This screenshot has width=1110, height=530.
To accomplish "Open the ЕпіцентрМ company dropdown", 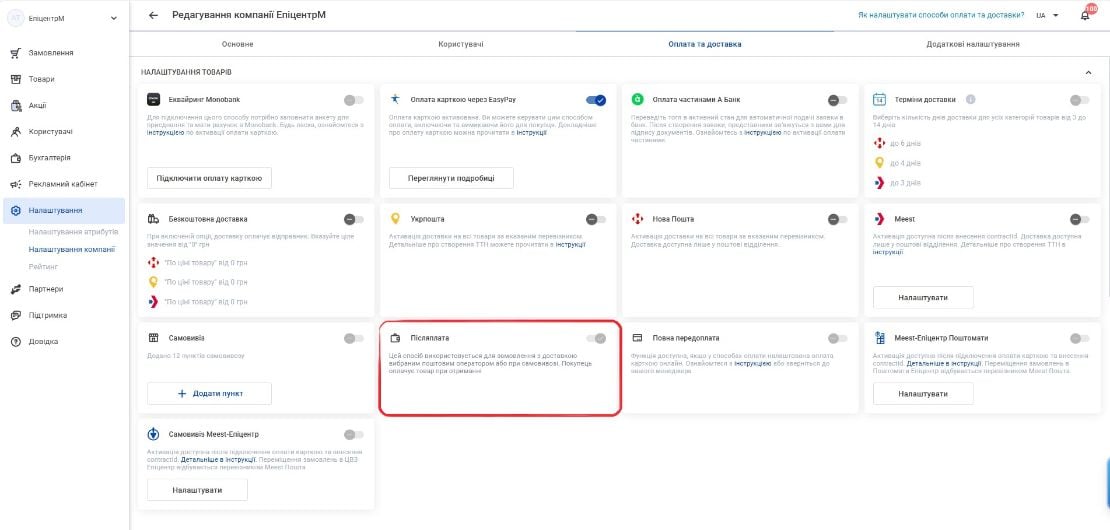I will [114, 18].
